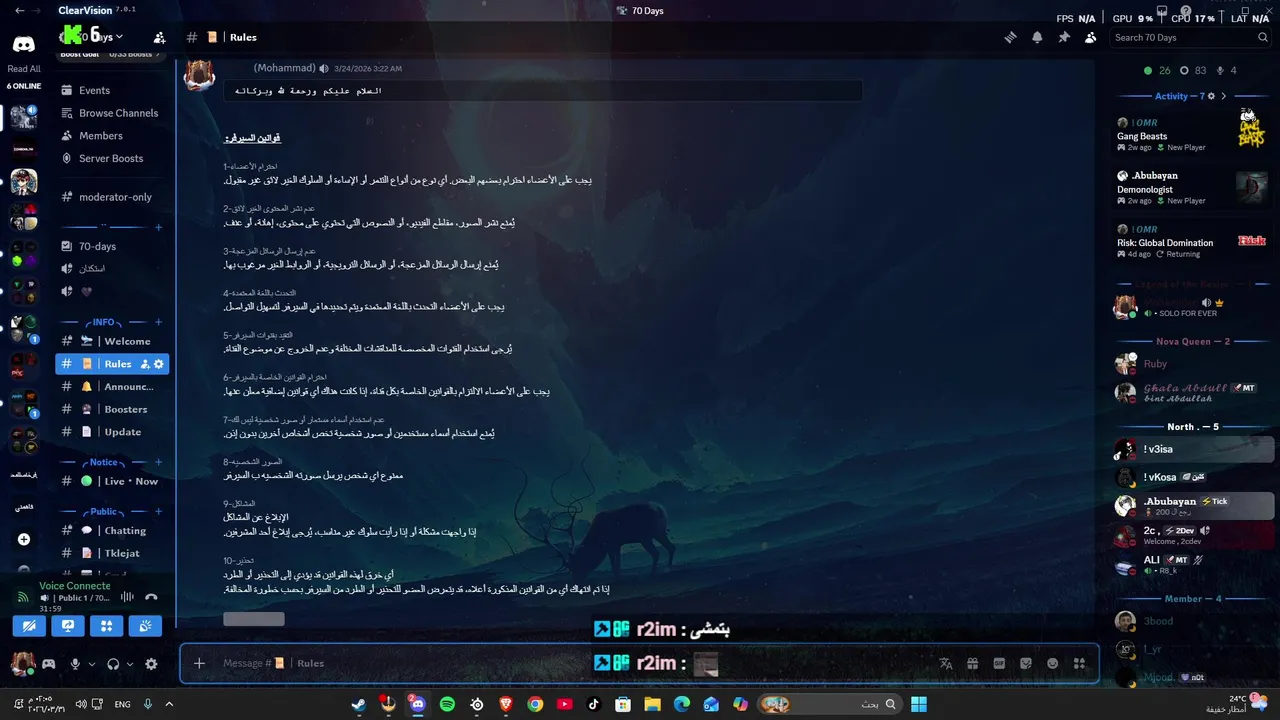The width and height of the screenshot is (1280, 720).
Task: Click invite people icon beside server name
Action: tap(159, 37)
